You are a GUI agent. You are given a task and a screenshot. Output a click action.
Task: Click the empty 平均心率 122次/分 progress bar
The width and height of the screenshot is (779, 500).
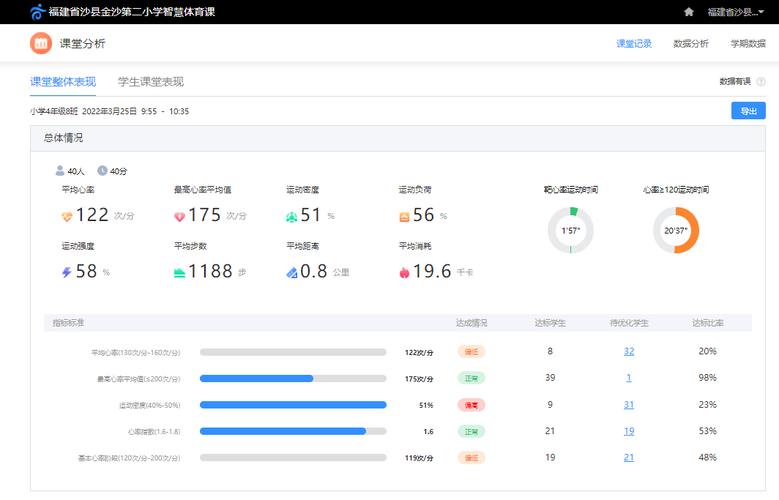pos(293,352)
